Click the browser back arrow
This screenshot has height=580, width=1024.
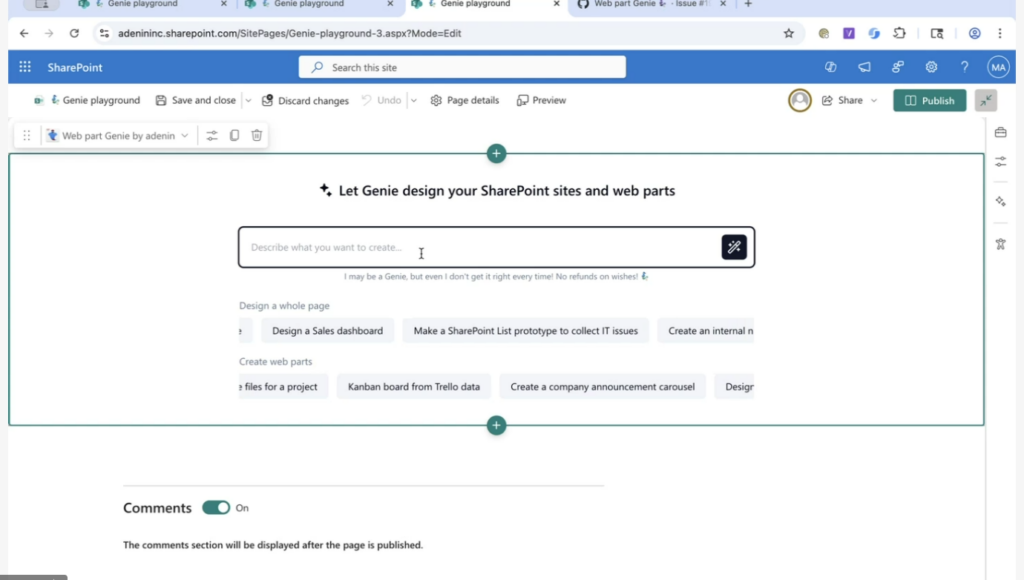[x=24, y=33]
